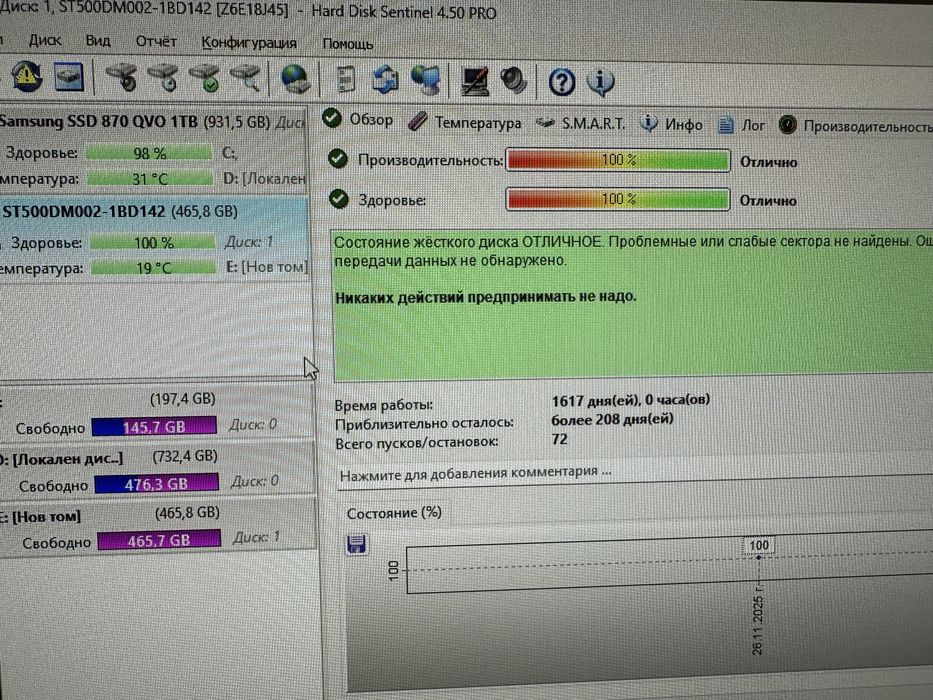933x700 pixels.
Task: Click the blue-framed hard disk toolbar icon
Action: pos(69,76)
